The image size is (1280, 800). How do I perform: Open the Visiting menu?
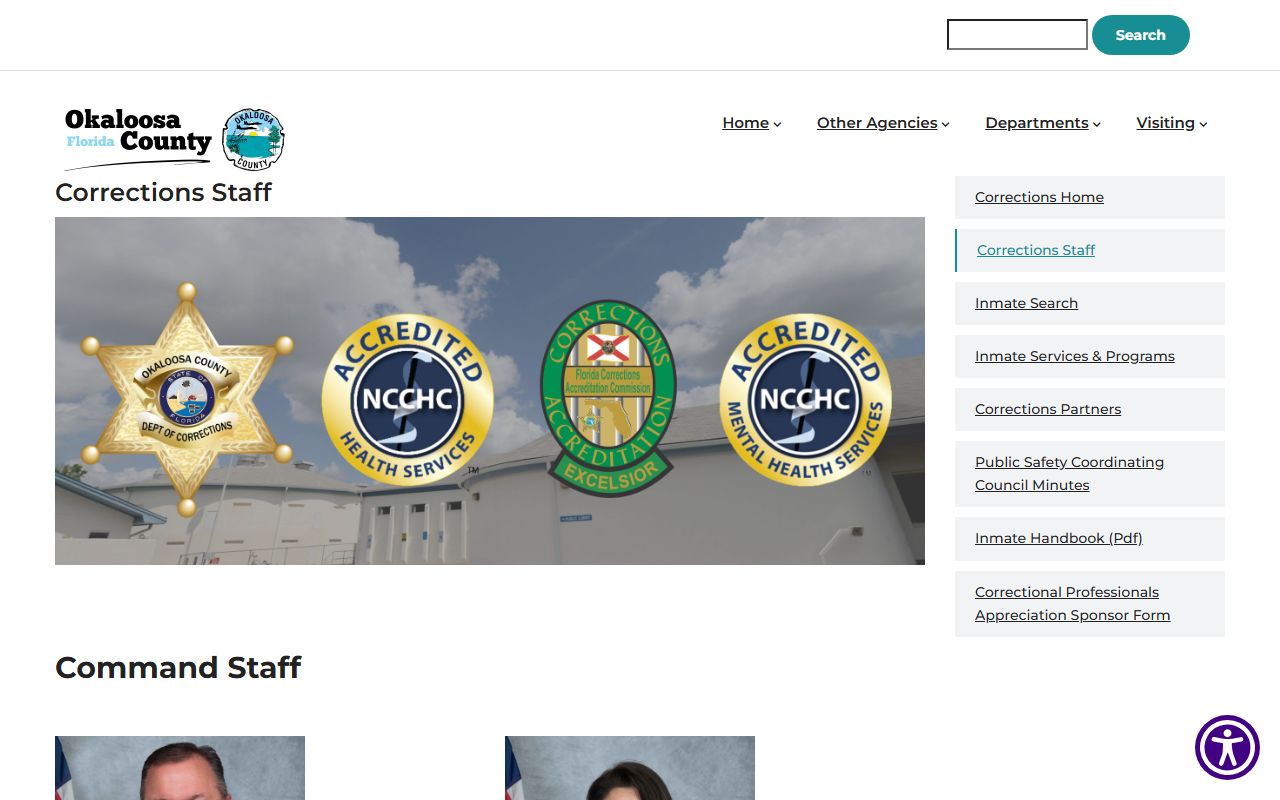pos(1165,123)
